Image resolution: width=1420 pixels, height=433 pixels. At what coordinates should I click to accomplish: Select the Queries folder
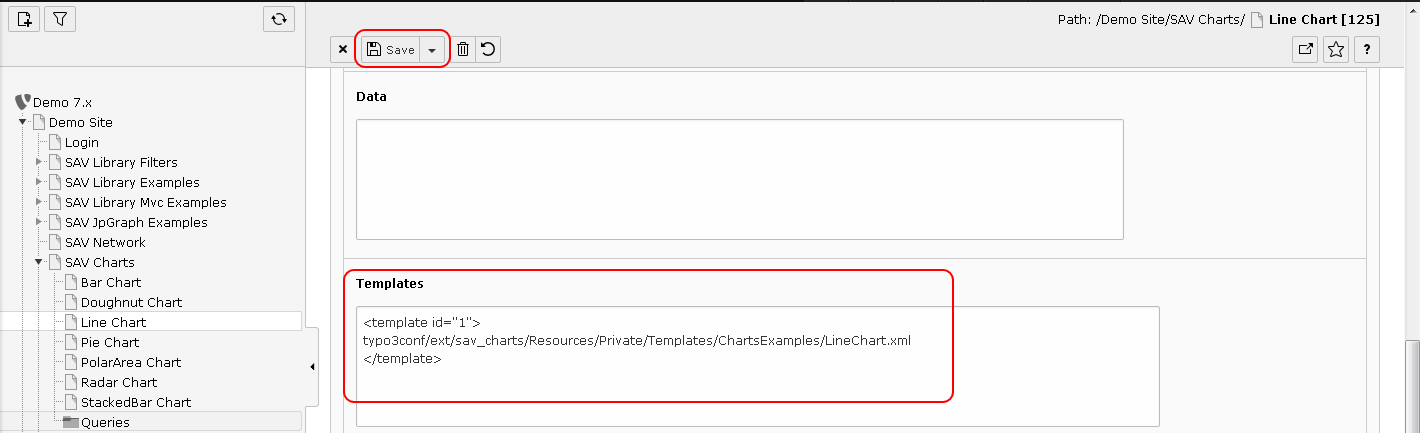105,422
